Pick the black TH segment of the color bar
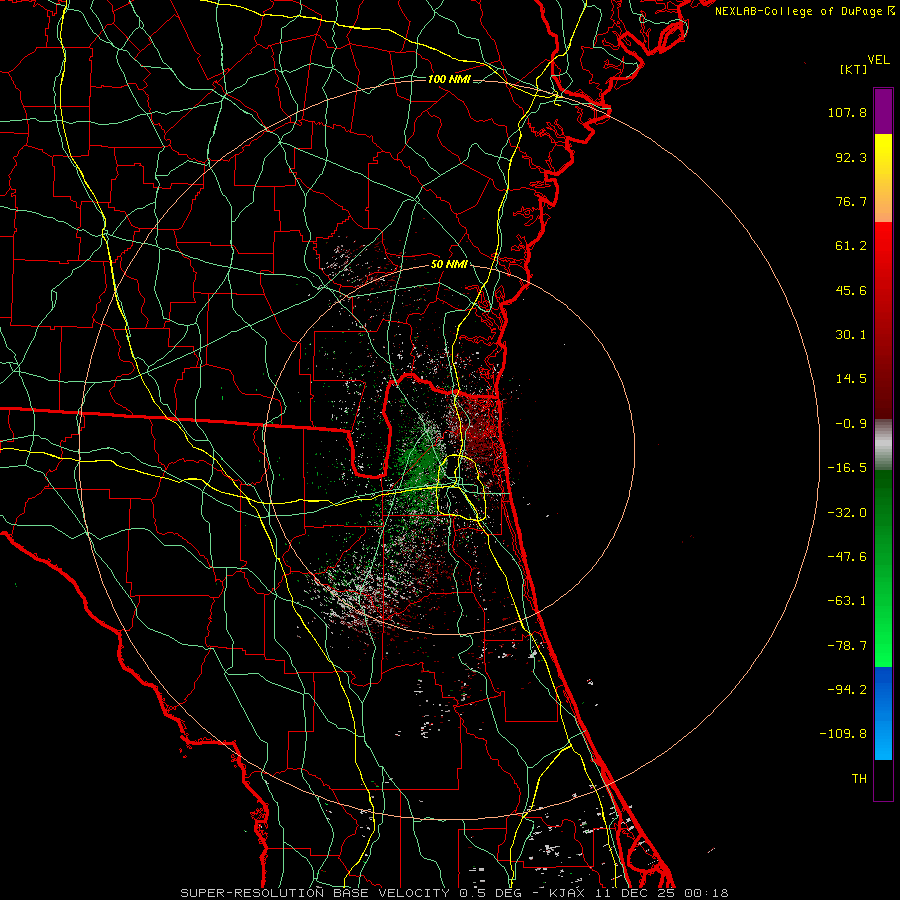This screenshot has width=900, height=900. click(883, 779)
